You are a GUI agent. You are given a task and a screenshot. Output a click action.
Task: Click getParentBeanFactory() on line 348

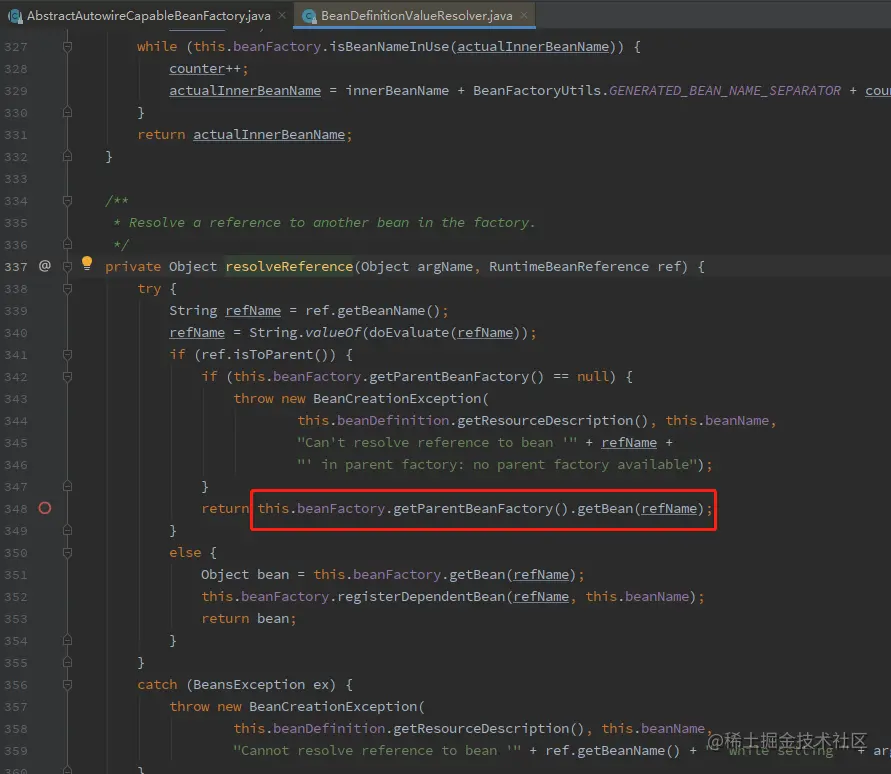481,509
